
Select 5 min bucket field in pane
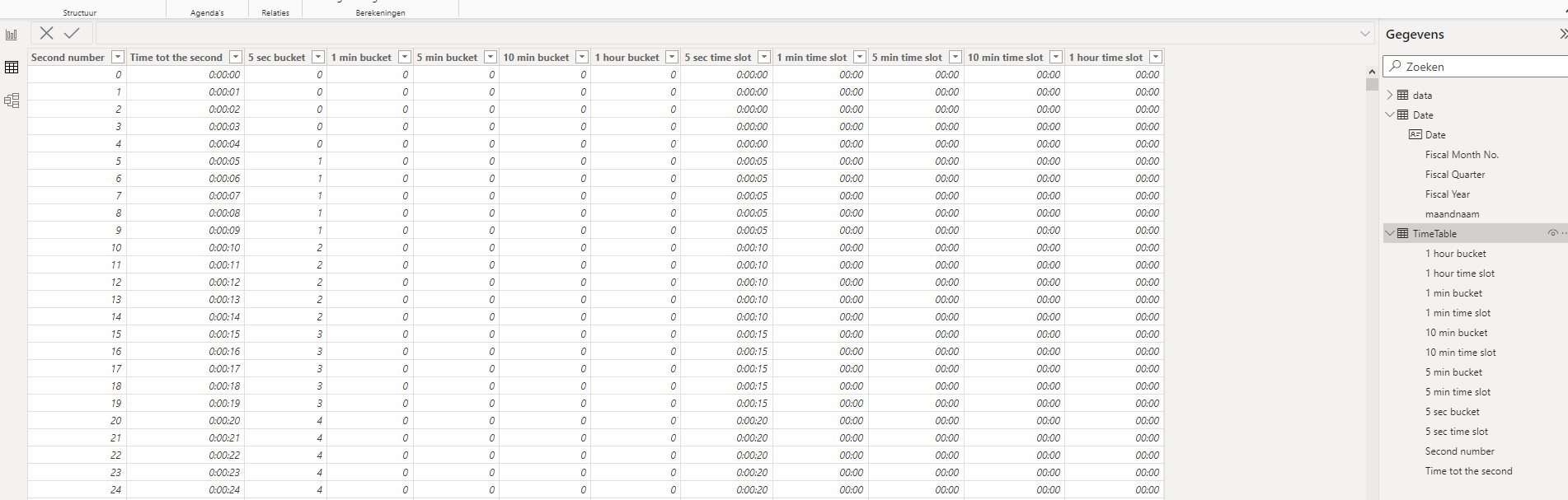(1453, 372)
